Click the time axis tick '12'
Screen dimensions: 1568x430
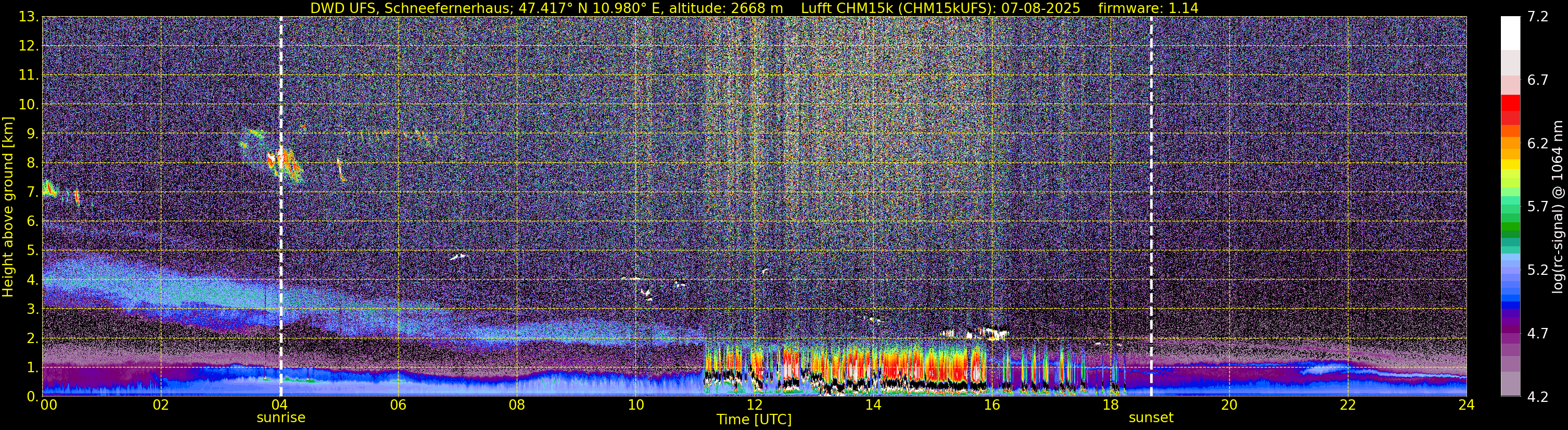tap(754, 404)
